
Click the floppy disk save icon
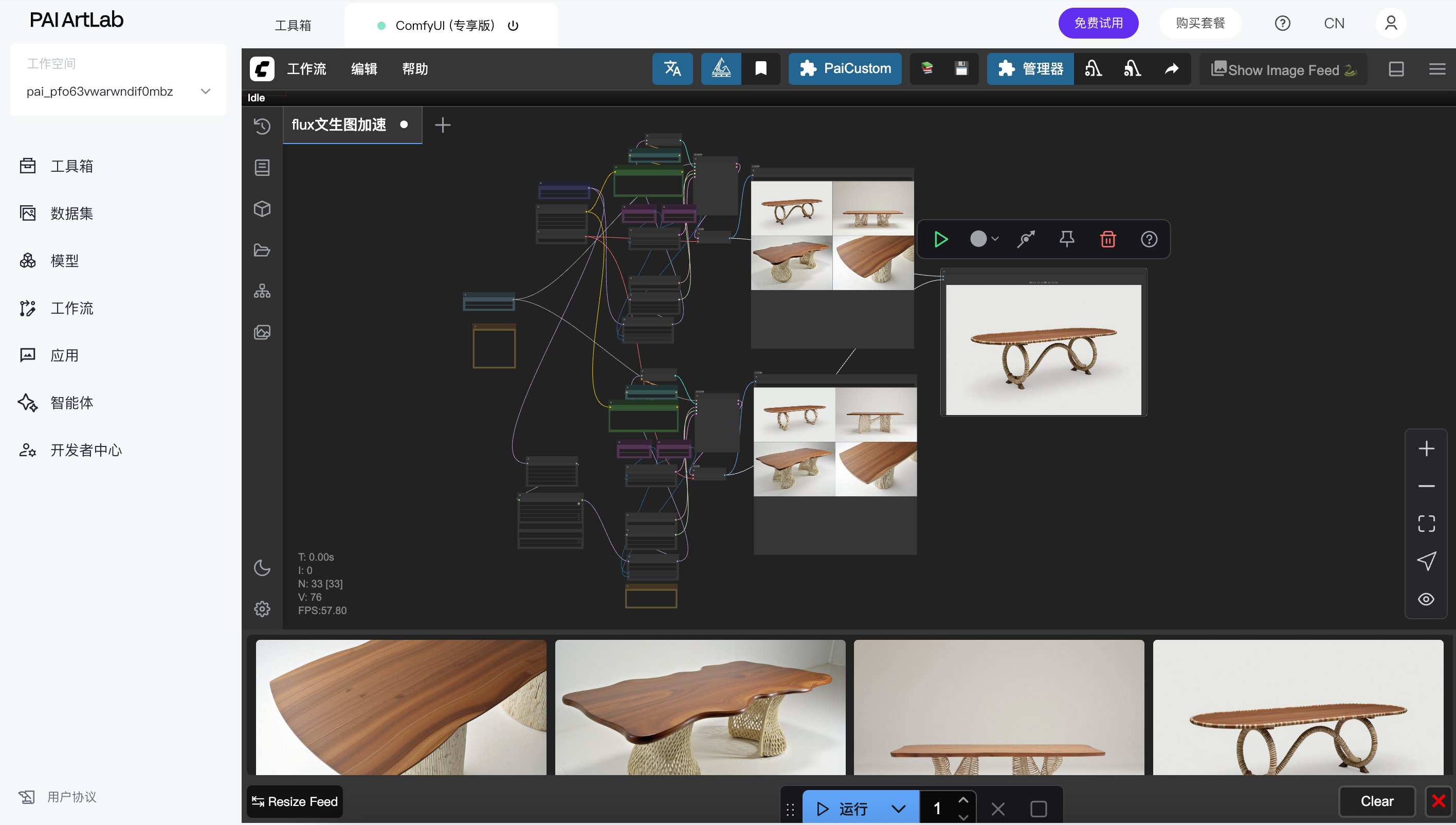961,68
